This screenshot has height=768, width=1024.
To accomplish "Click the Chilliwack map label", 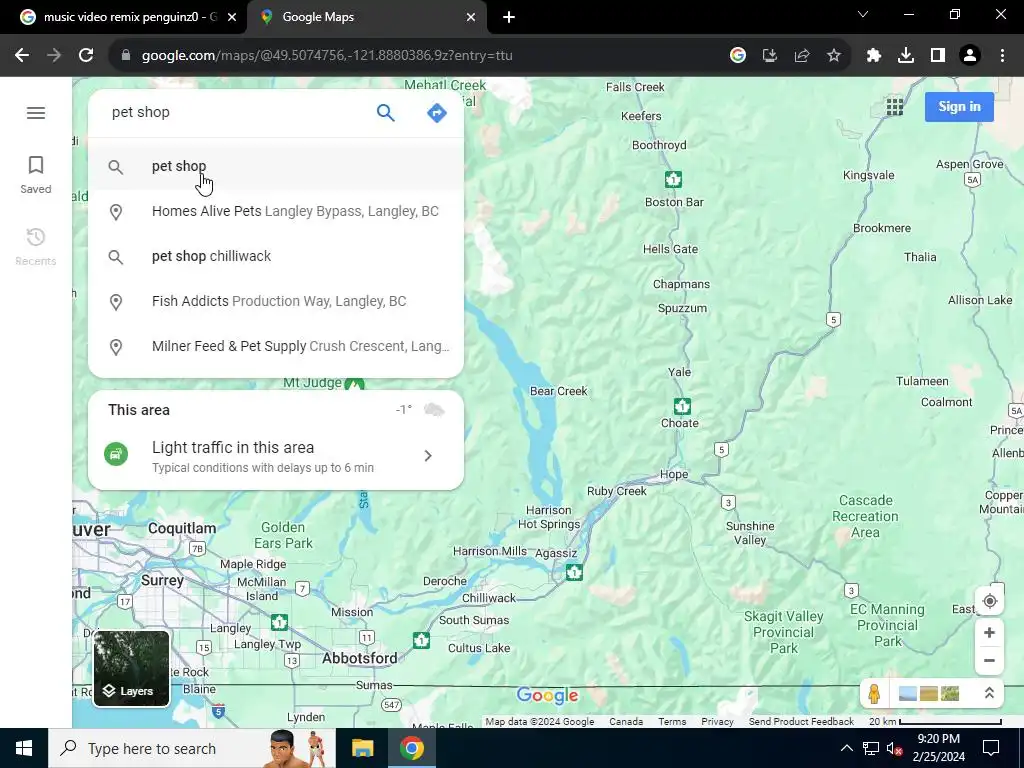I will coord(488,598).
